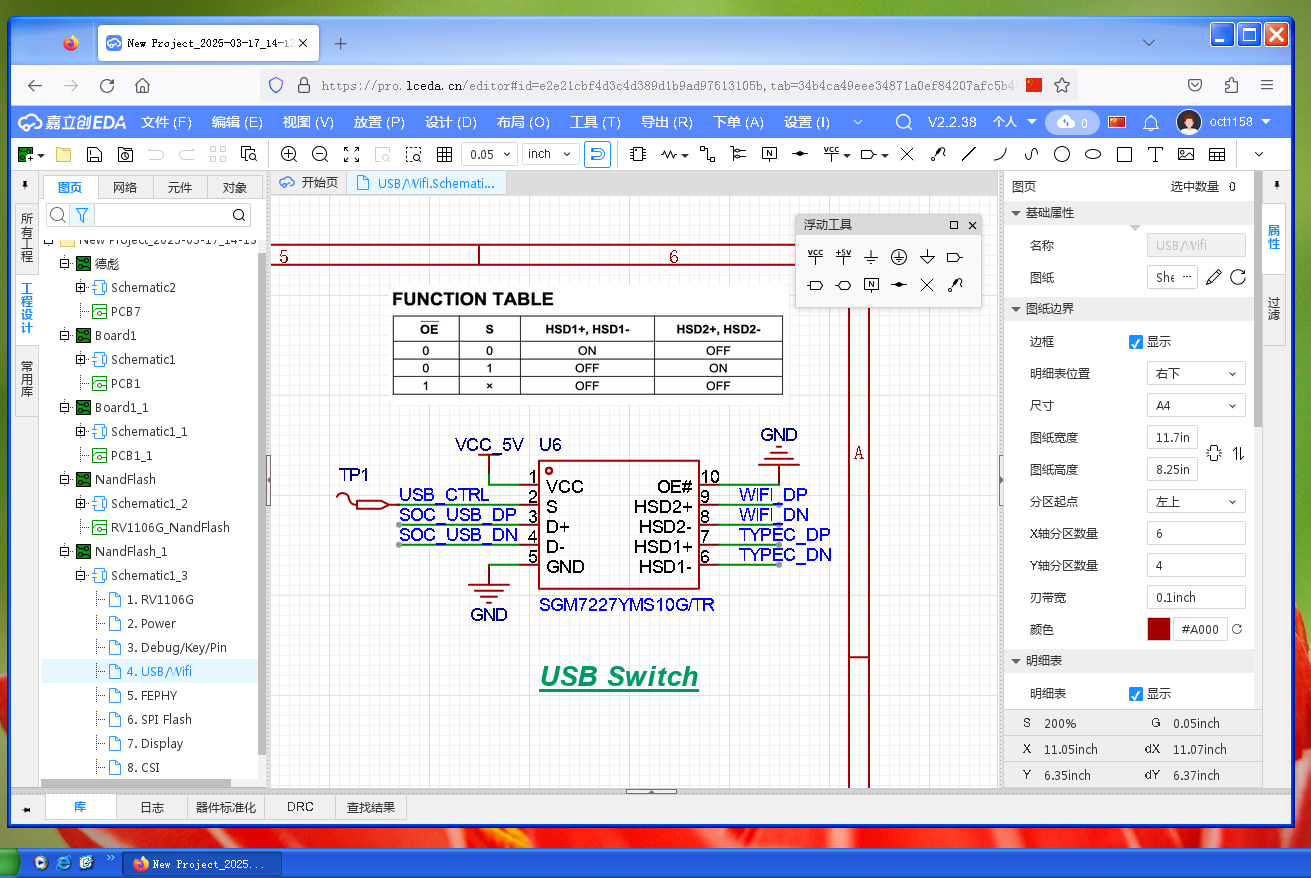Collapse the 基础属性 section header

(x=1128, y=213)
